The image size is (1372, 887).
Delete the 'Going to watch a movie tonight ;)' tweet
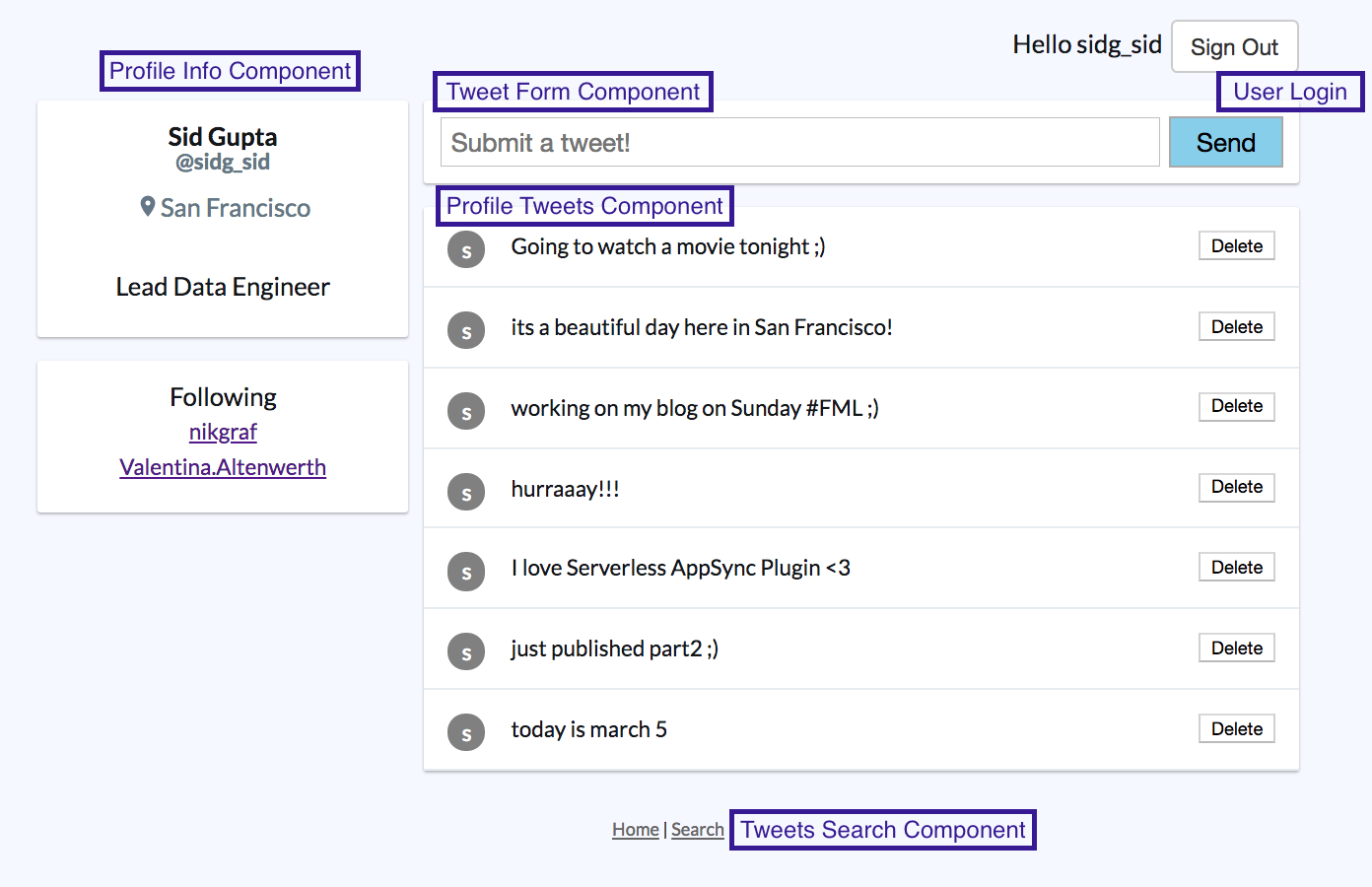(1236, 245)
